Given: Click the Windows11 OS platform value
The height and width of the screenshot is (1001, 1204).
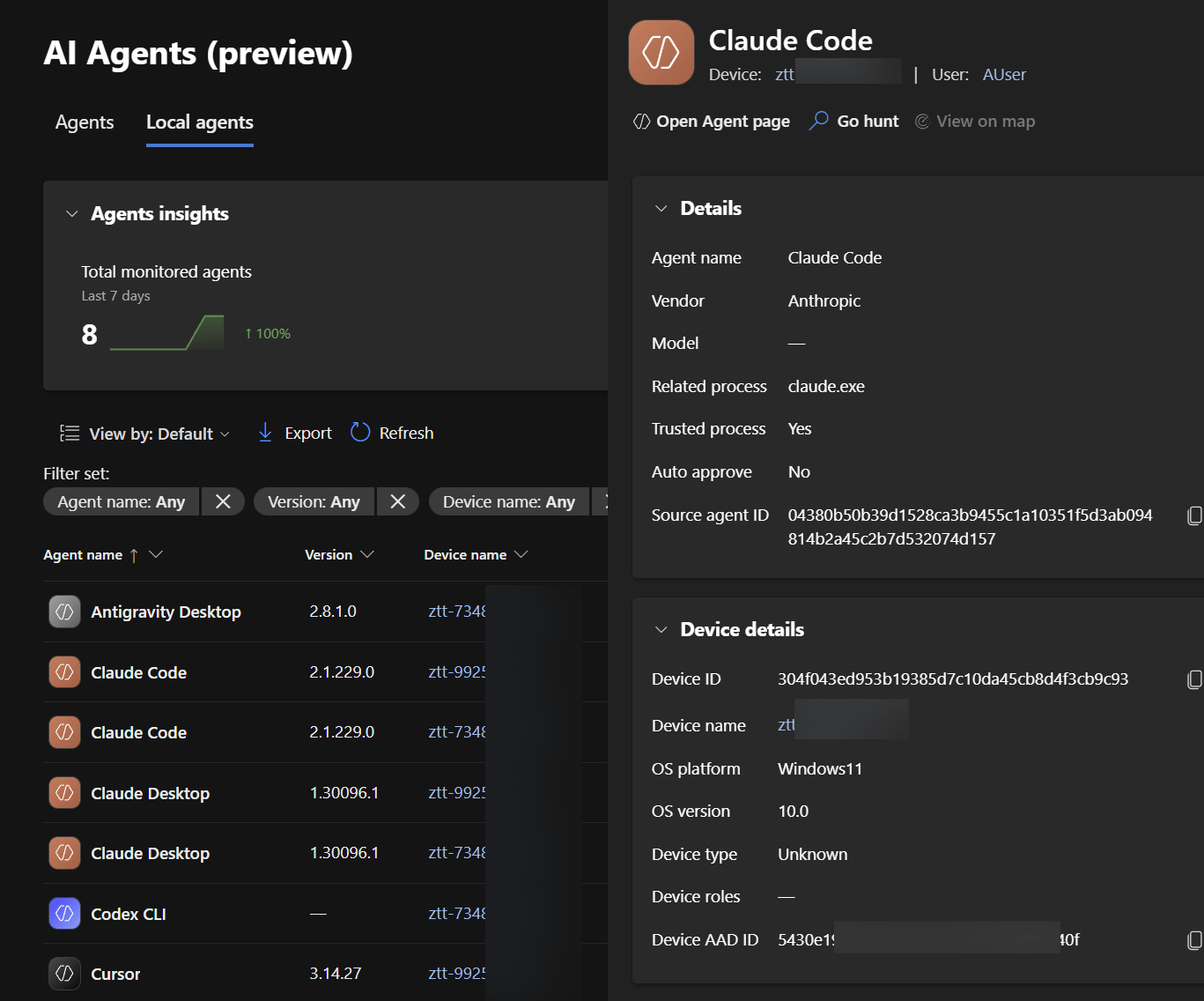Looking at the screenshot, I should 820,769.
